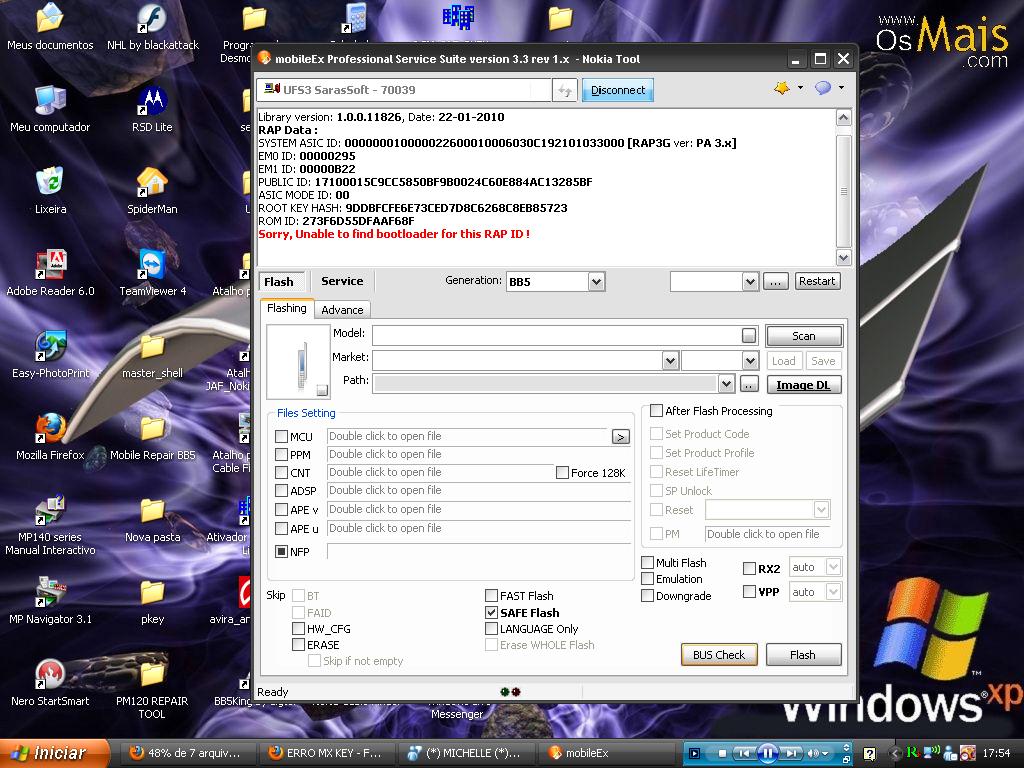The height and width of the screenshot is (768, 1024).
Task: Open Meus documentos desktop icon
Action: click(50, 28)
